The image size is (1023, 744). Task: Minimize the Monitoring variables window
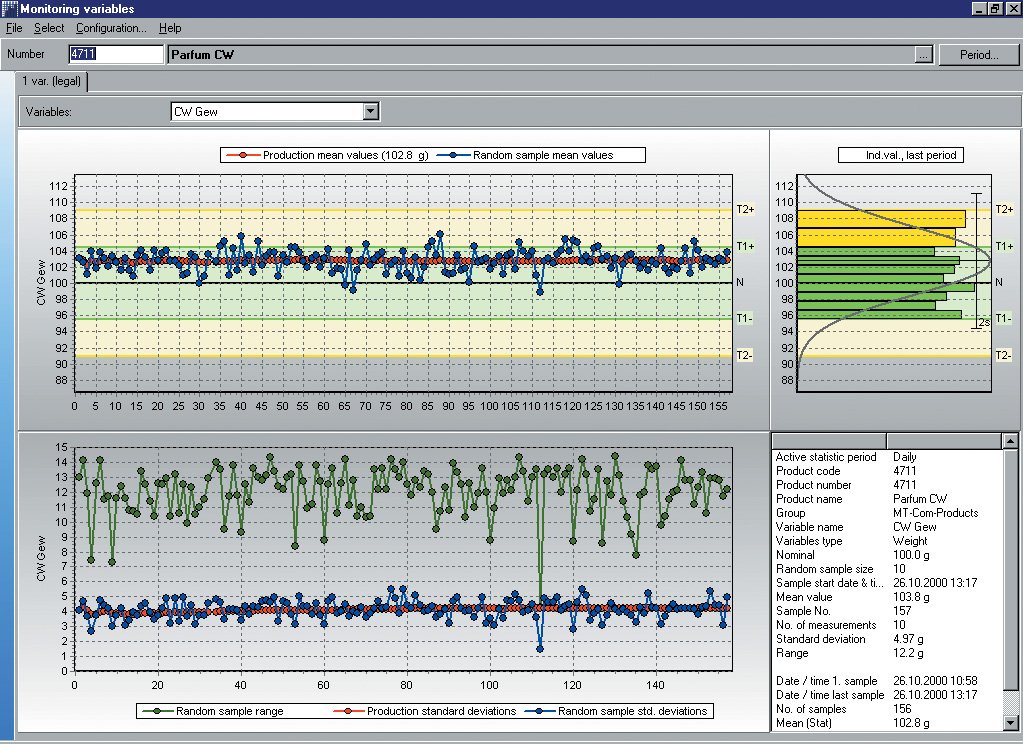(979, 9)
